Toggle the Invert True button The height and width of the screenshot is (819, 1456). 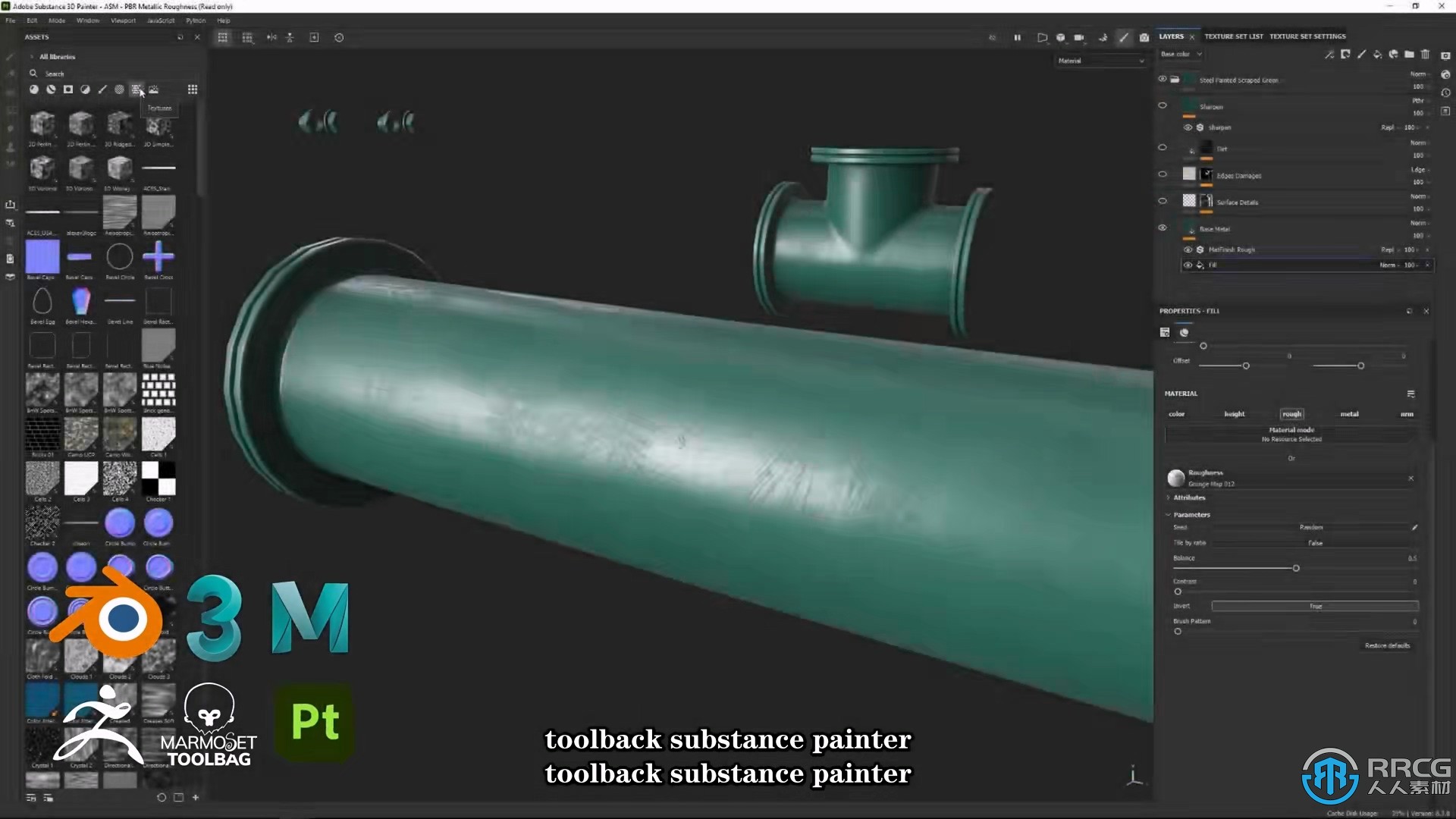click(1315, 606)
